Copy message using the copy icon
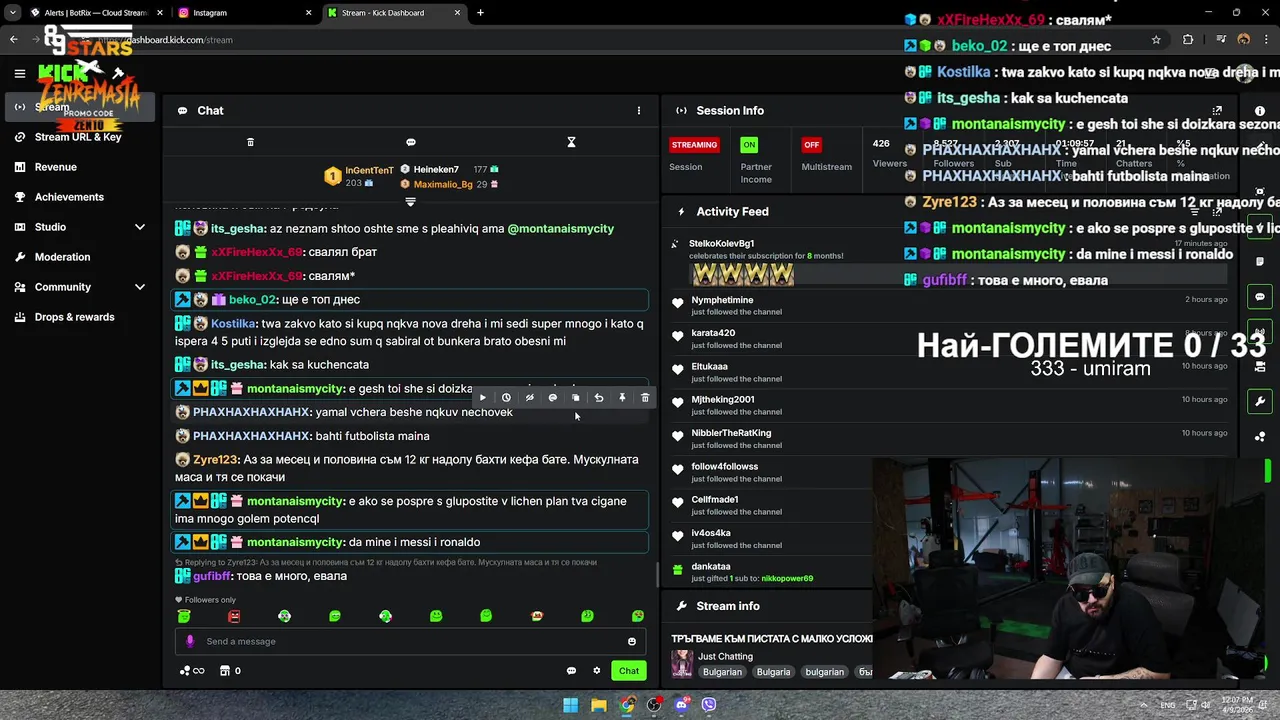The image size is (1280, 720). [575, 398]
